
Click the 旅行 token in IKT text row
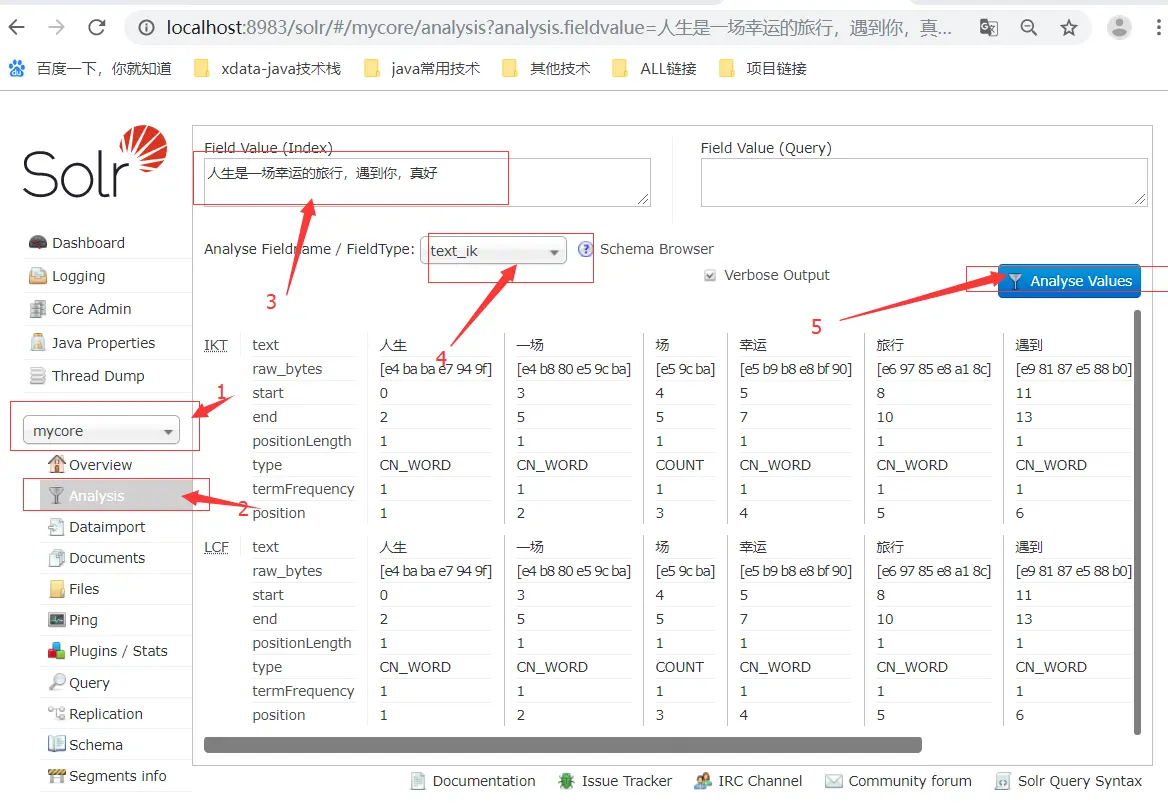pos(890,345)
